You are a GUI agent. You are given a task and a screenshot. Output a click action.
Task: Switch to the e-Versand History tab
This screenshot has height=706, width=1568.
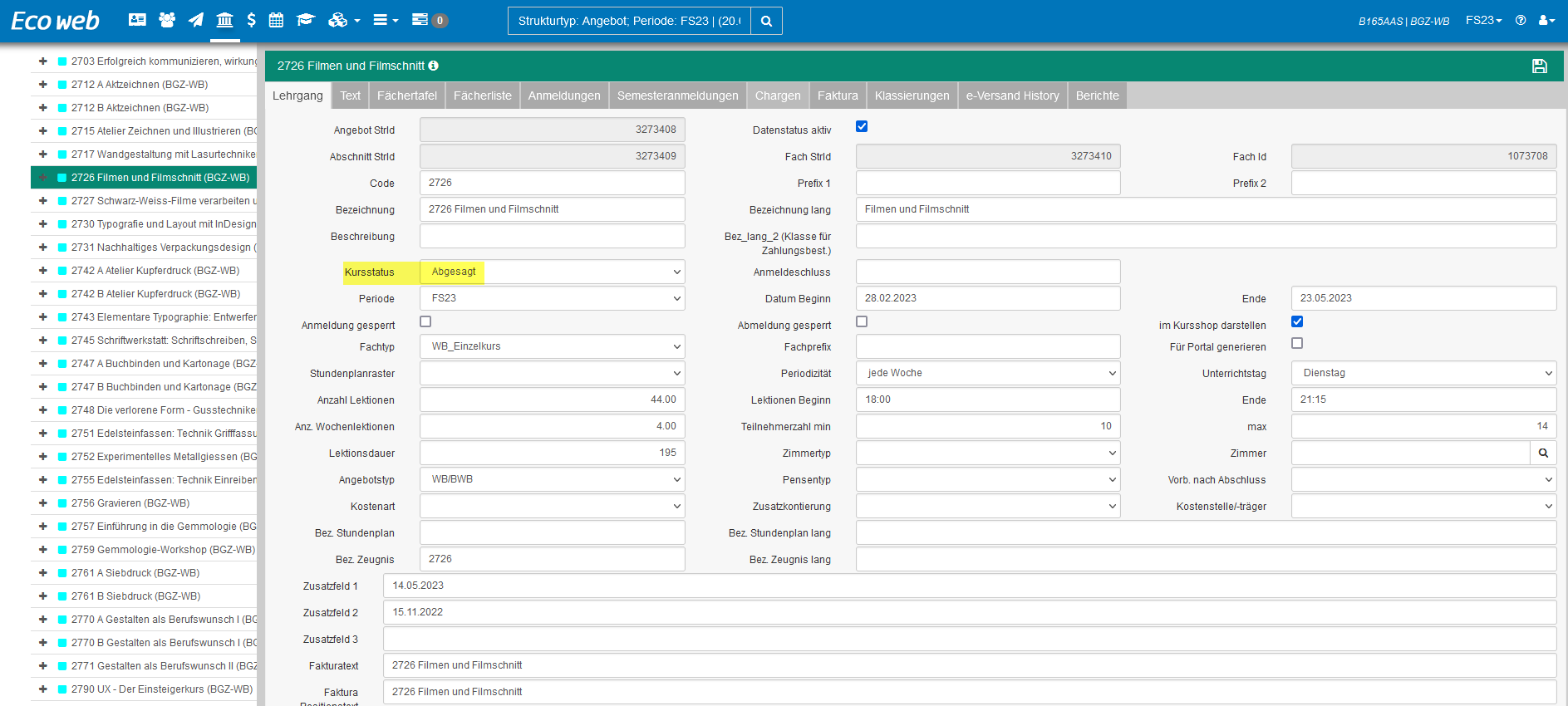(x=1012, y=96)
